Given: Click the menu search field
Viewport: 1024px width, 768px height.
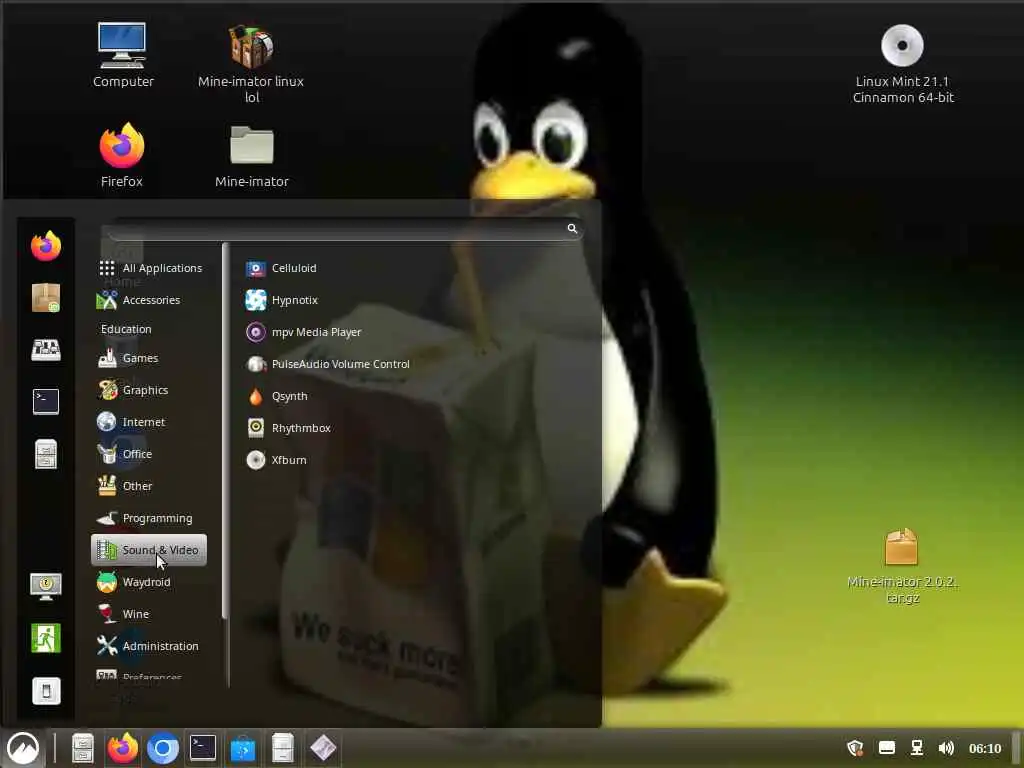Looking at the screenshot, I should [344, 229].
